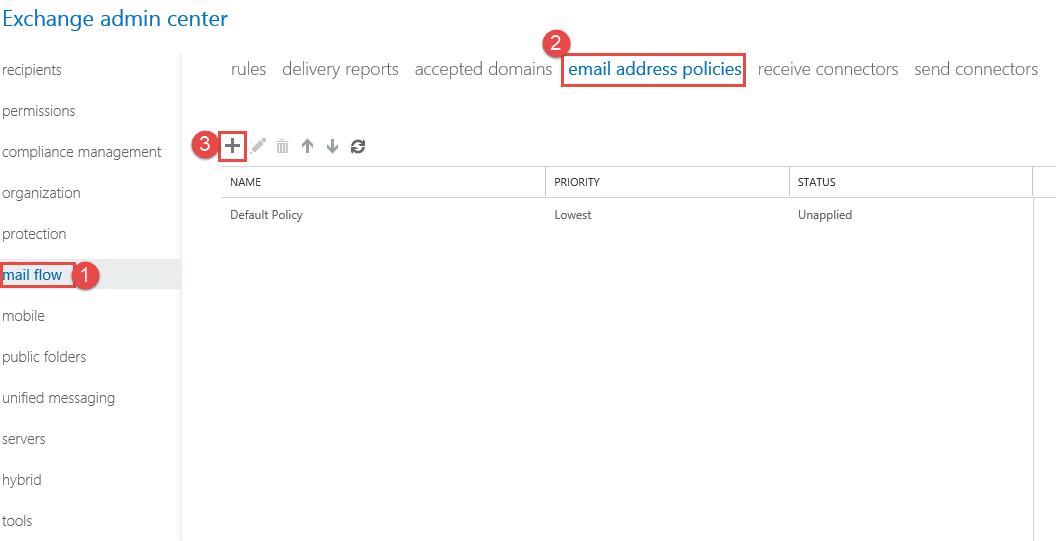Open the servers section

[24, 439]
